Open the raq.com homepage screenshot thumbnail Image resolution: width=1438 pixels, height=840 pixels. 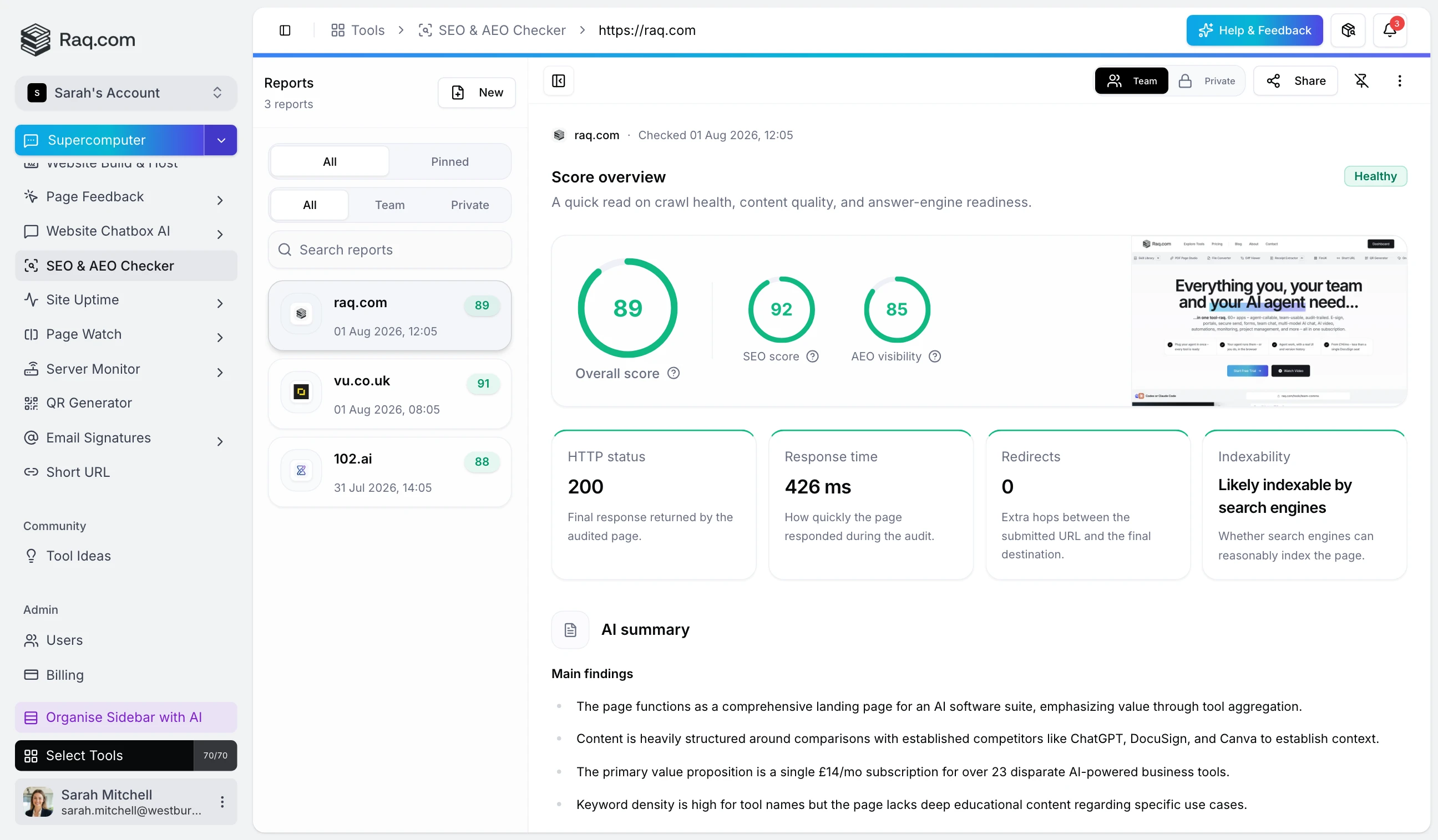click(x=1269, y=320)
